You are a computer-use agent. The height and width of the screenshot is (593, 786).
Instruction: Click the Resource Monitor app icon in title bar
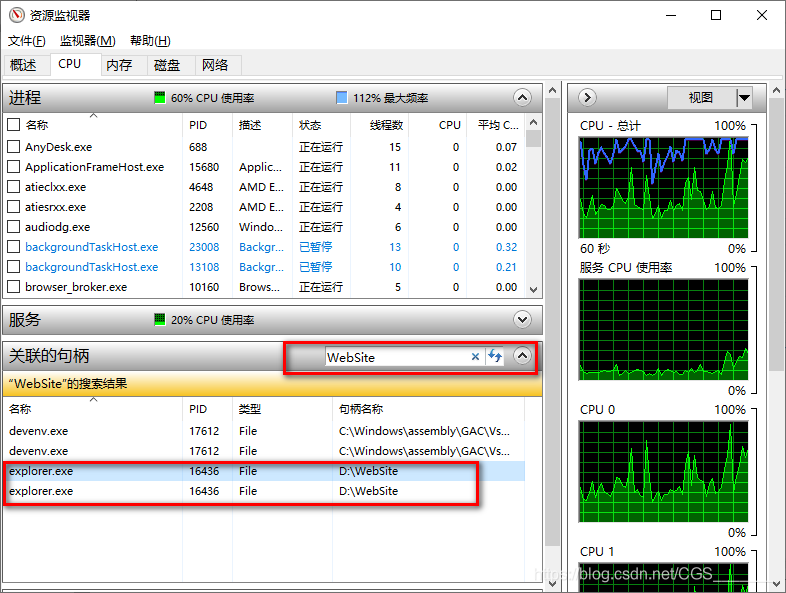point(16,15)
